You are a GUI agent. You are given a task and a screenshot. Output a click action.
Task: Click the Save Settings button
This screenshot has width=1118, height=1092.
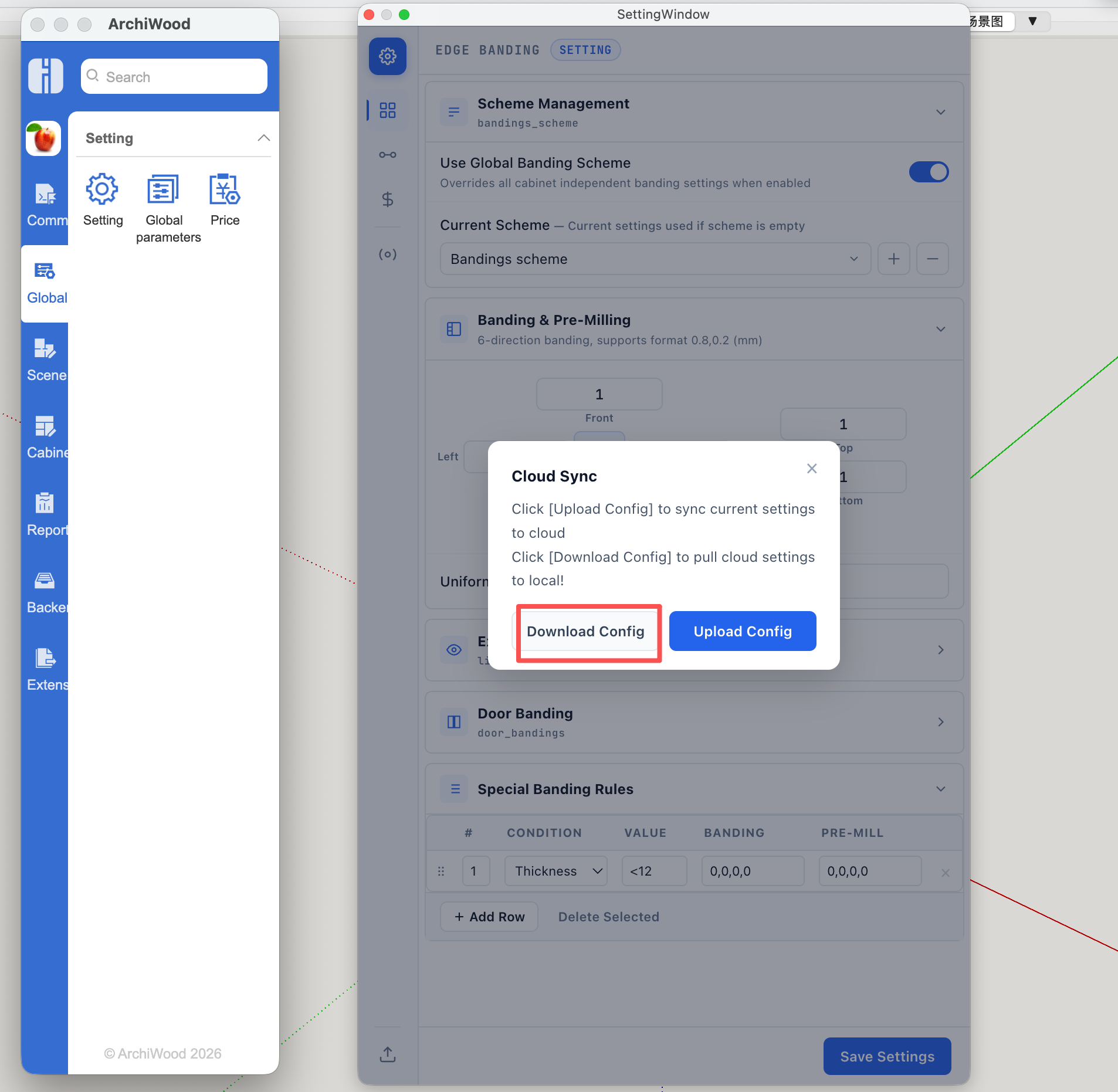point(887,1056)
